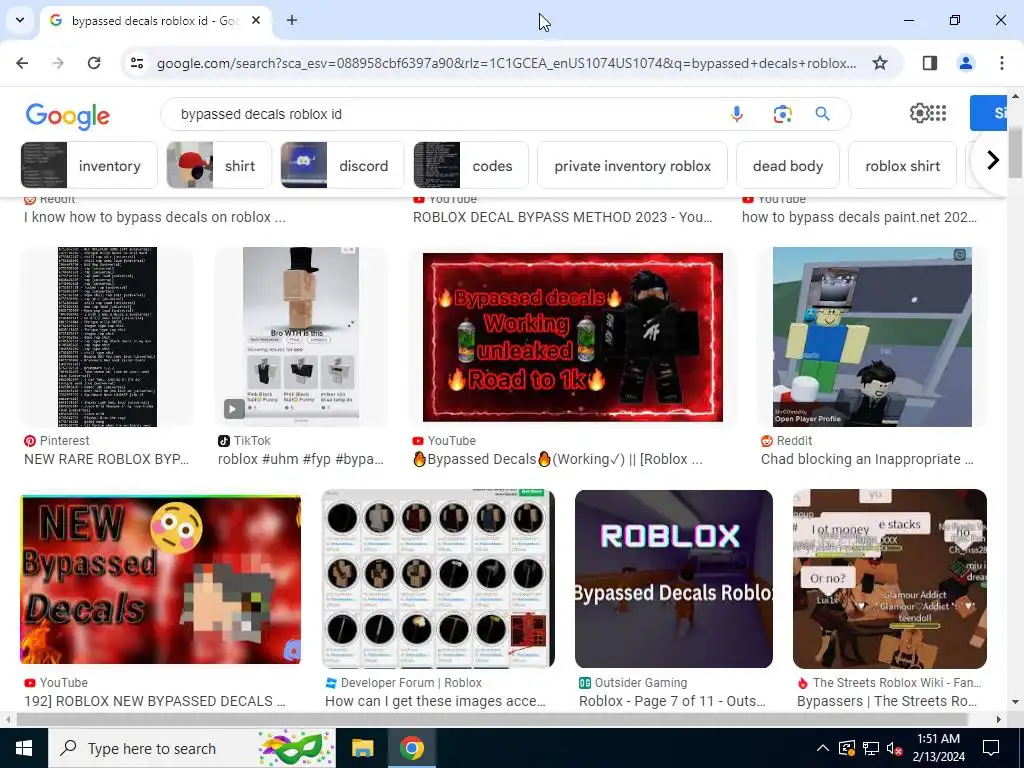Select the dead body filter chip

point(788,166)
